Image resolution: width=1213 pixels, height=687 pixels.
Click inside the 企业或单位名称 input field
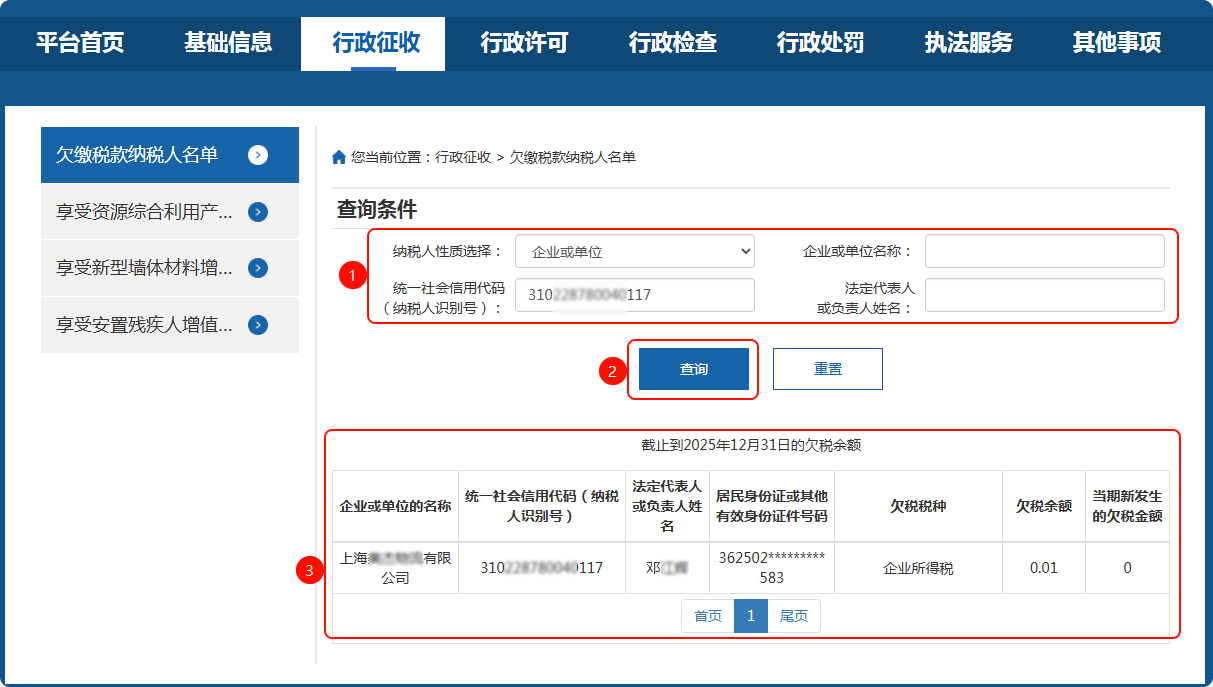point(1044,251)
